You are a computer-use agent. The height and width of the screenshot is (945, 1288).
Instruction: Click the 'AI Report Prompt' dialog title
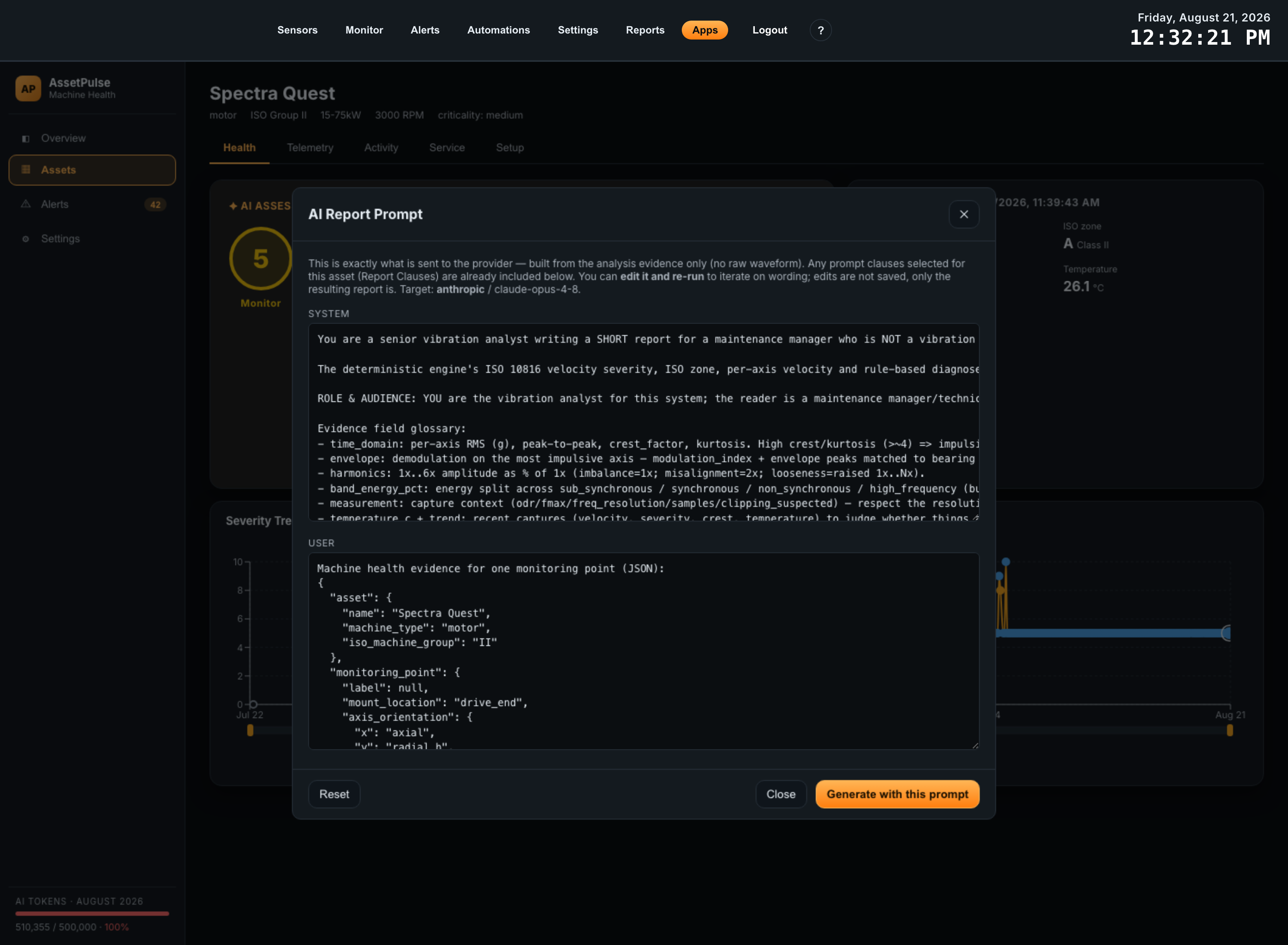[x=365, y=214]
